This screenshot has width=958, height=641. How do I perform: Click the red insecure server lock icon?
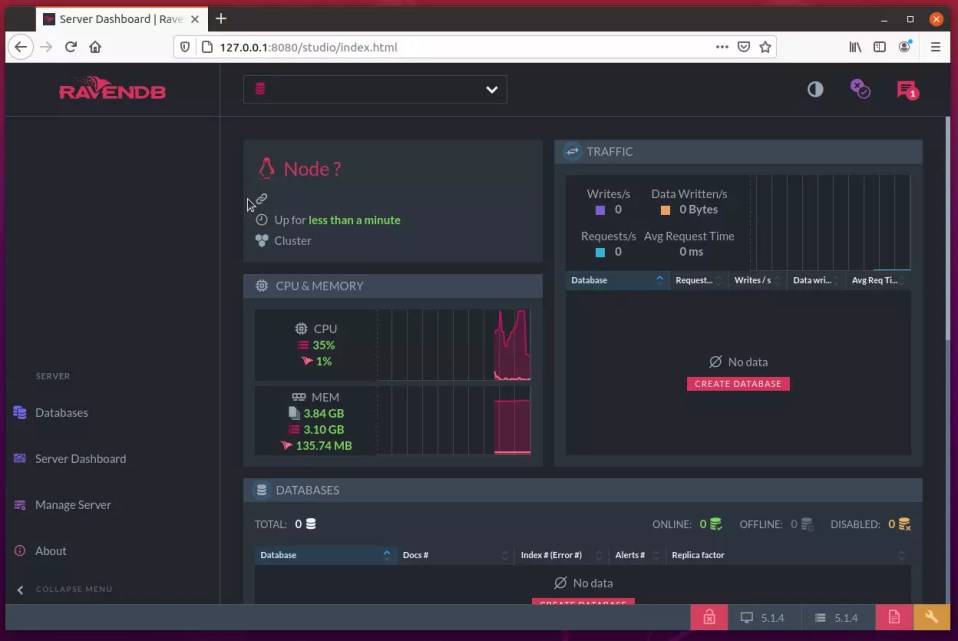click(708, 617)
